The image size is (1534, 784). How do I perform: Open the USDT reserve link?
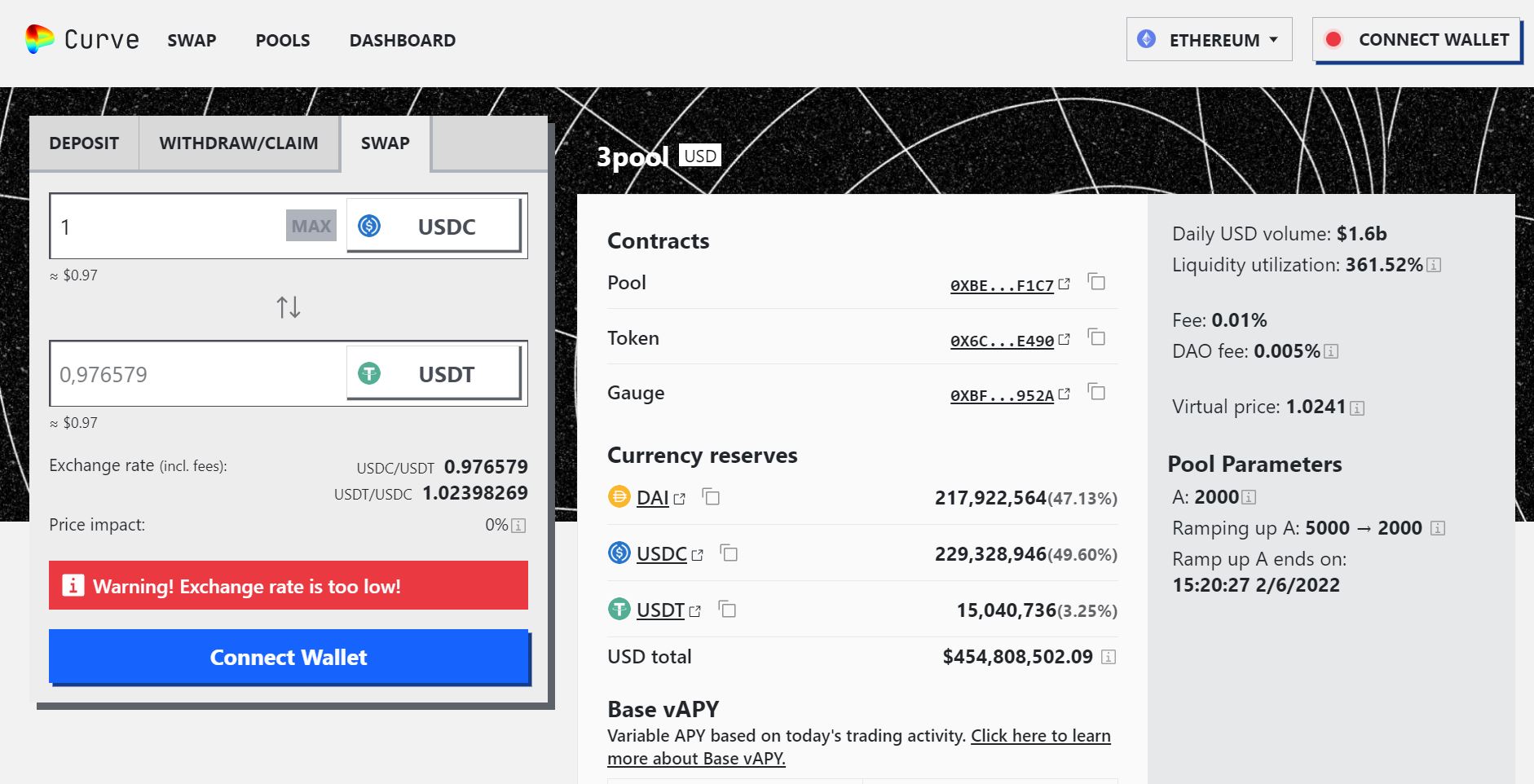(660, 610)
